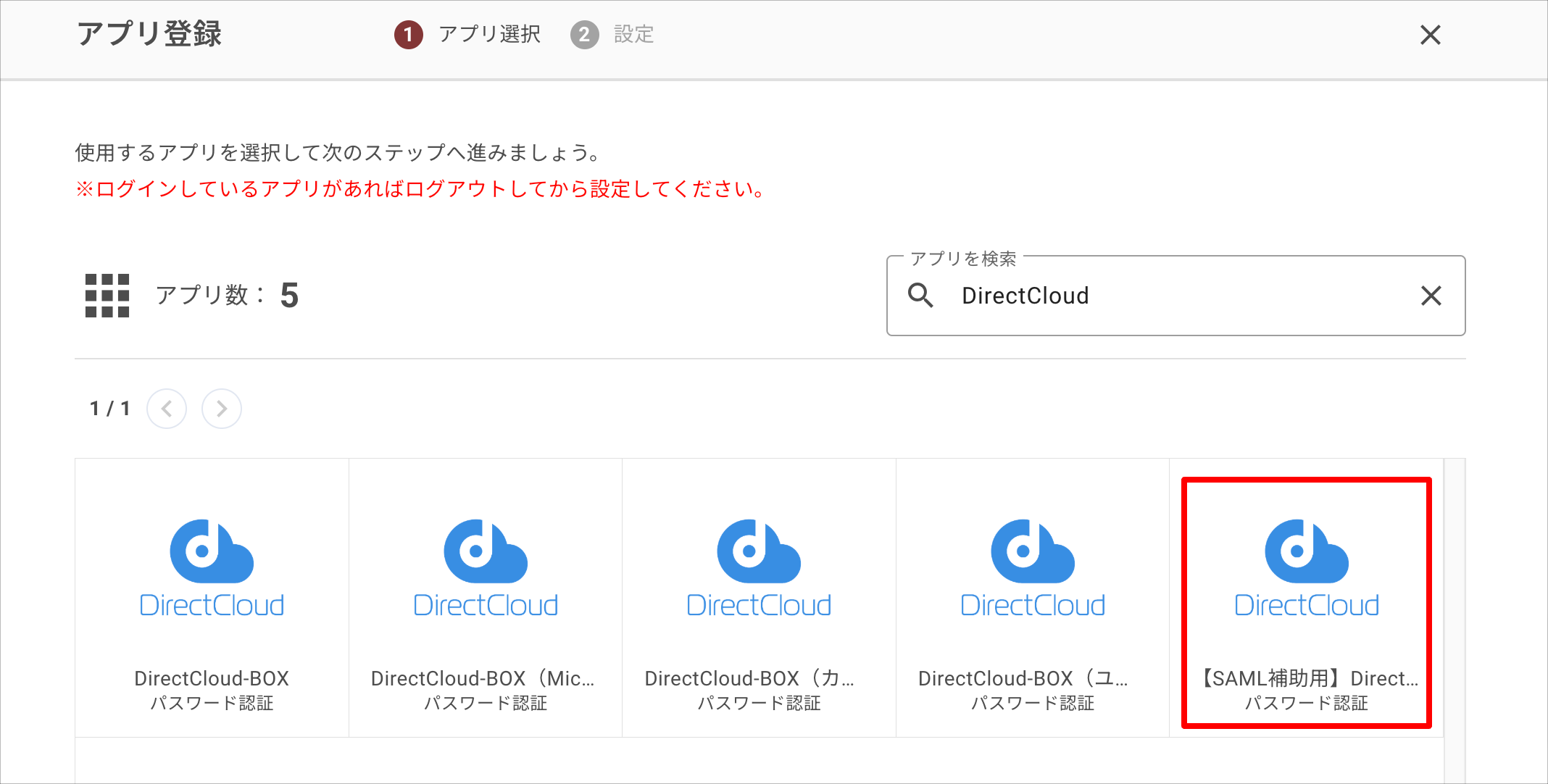
Task: Click the アプリを検索 input field
Action: pos(1175,296)
